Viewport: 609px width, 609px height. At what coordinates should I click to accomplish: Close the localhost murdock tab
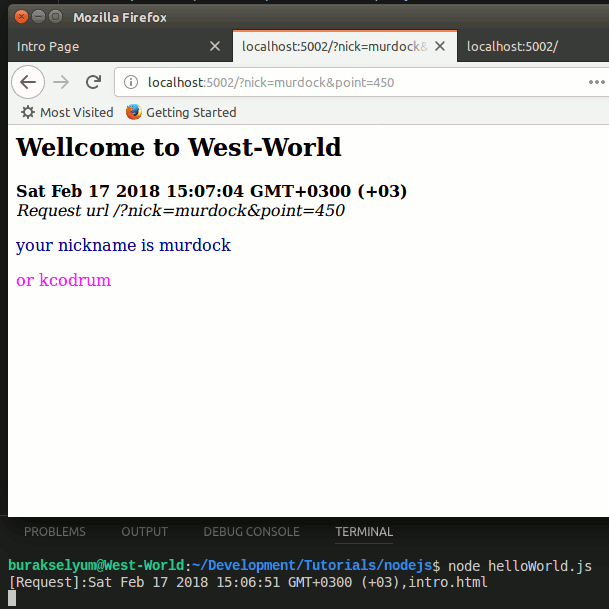(x=440, y=46)
